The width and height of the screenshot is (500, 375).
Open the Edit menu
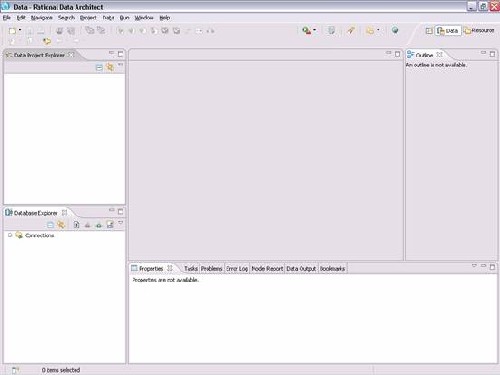pos(21,18)
